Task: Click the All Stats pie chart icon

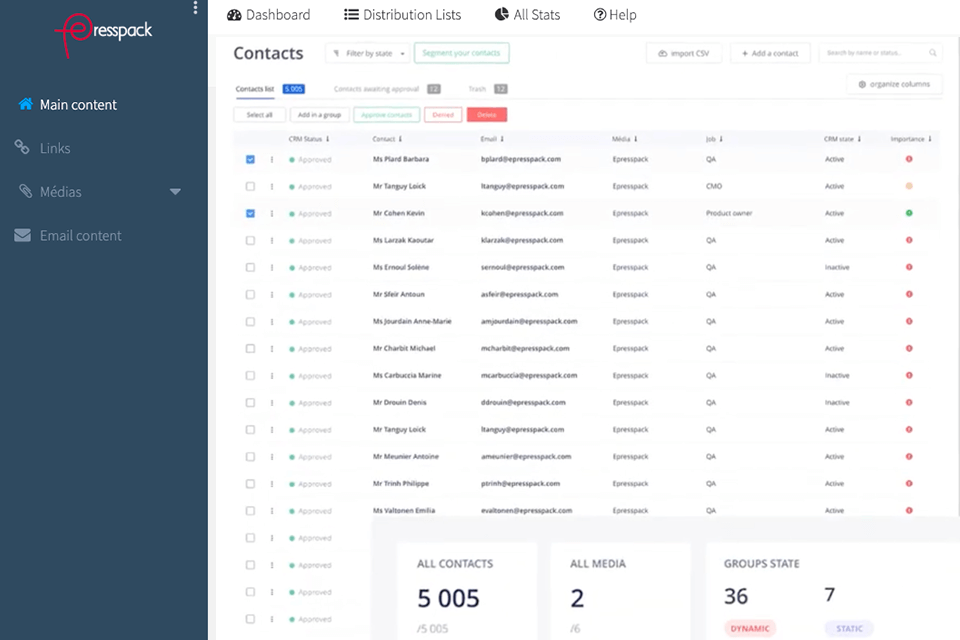Action: 501,14
